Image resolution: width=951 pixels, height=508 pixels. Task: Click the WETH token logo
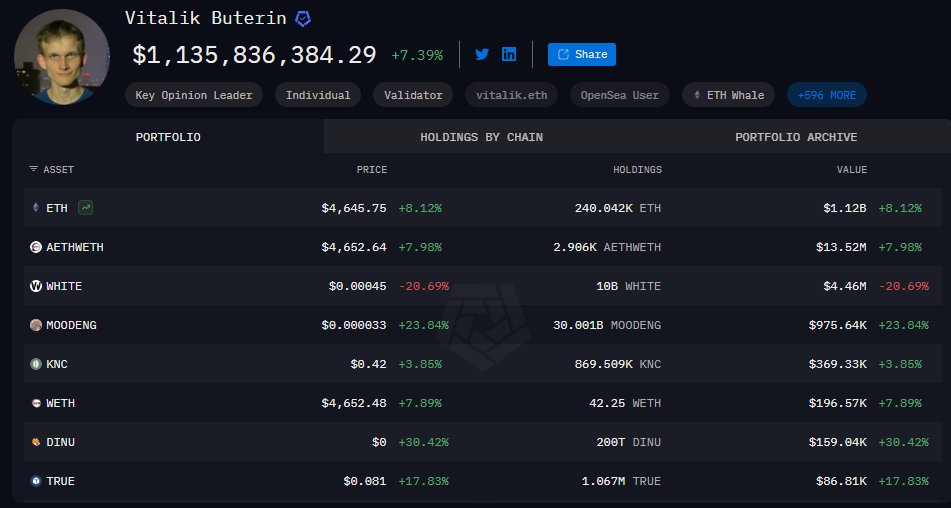tap(36, 403)
